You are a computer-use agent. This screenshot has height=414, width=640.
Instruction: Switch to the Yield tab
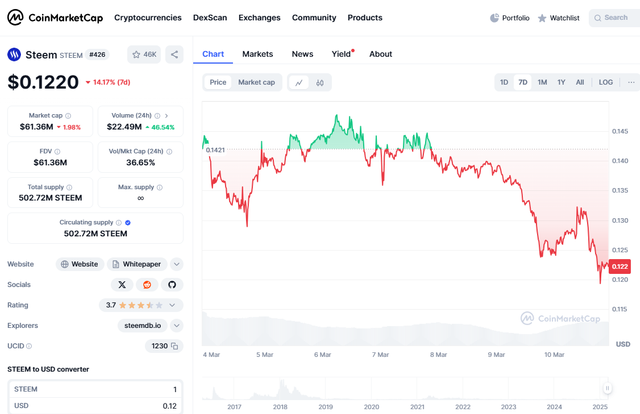click(x=342, y=54)
